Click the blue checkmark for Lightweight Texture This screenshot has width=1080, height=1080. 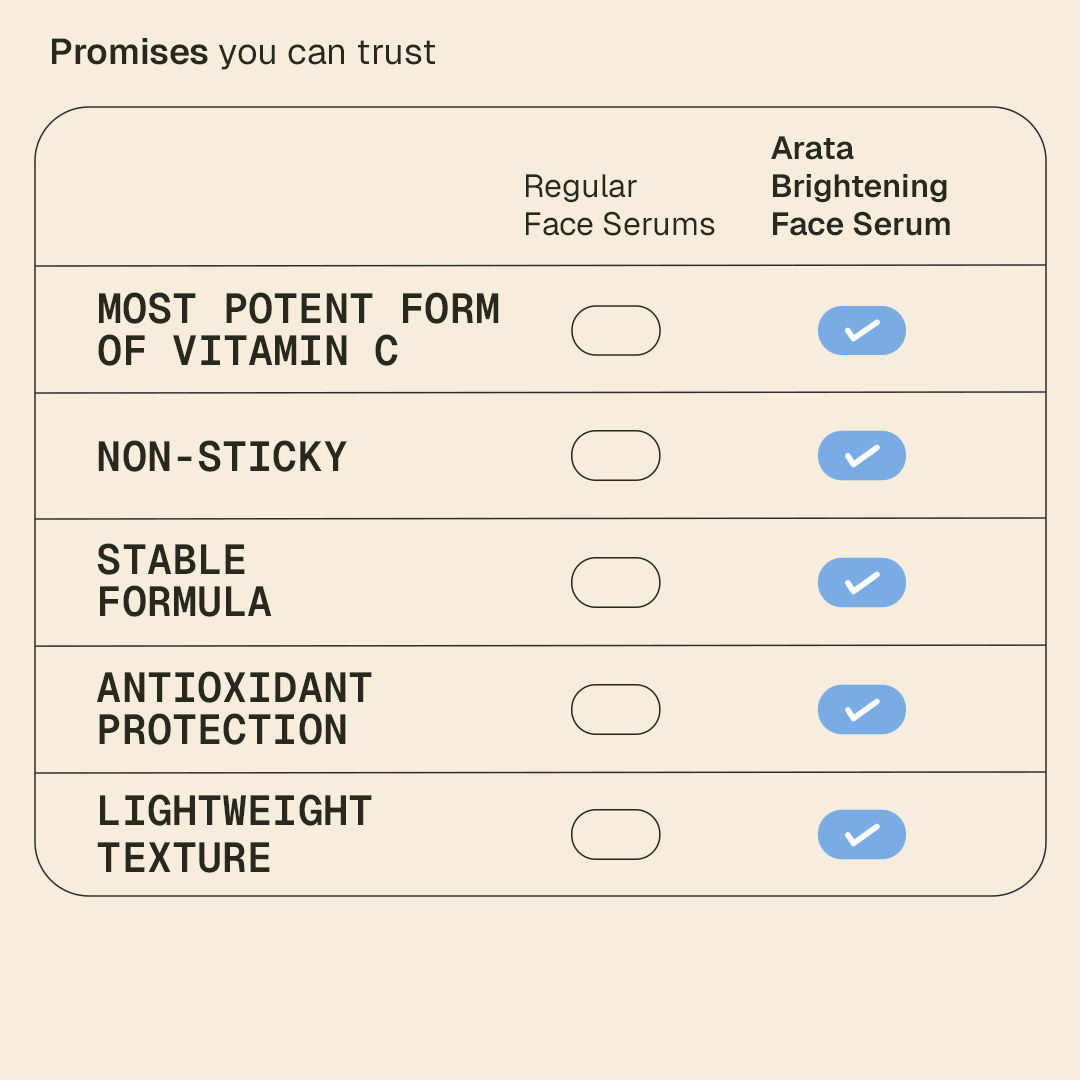[x=861, y=835]
